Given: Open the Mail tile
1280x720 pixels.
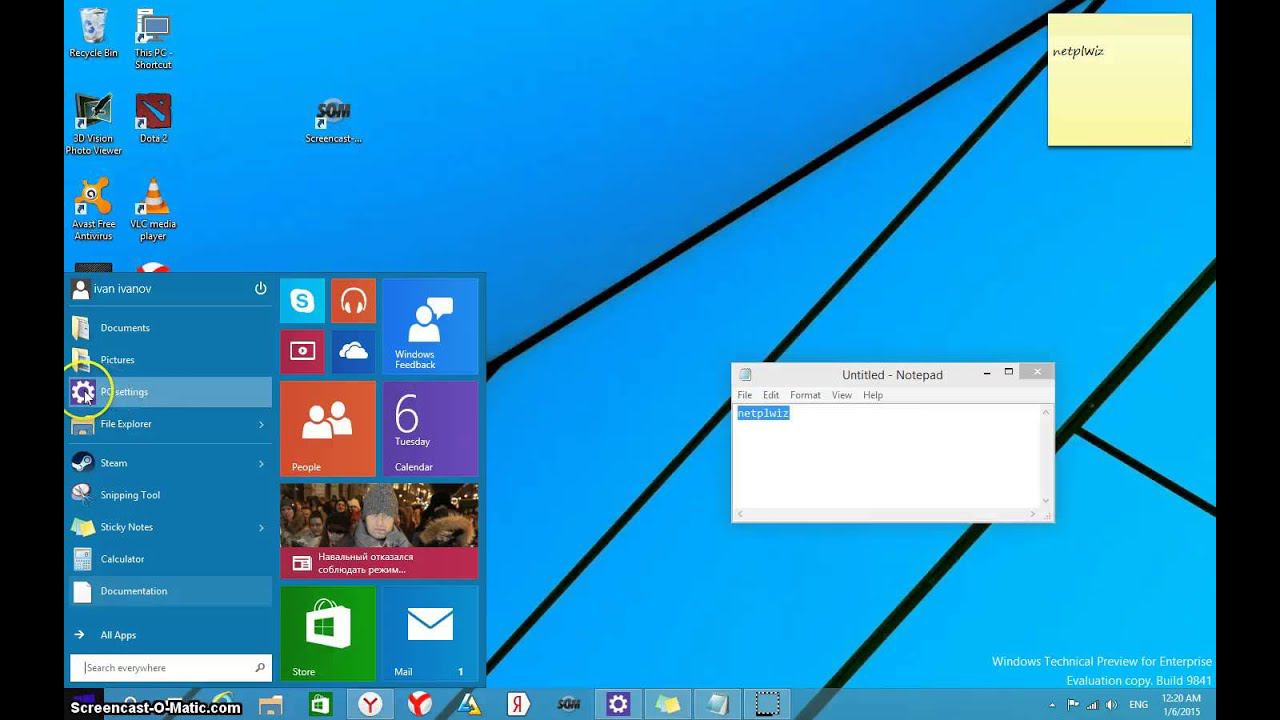Looking at the screenshot, I should [x=430, y=632].
